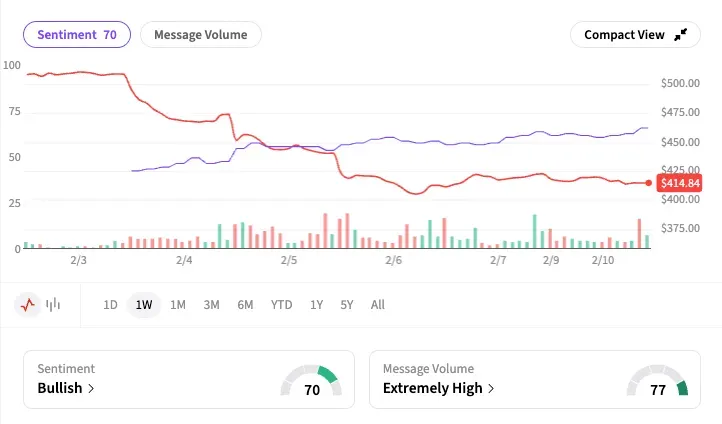Select the All time range

(x=377, y=305)
